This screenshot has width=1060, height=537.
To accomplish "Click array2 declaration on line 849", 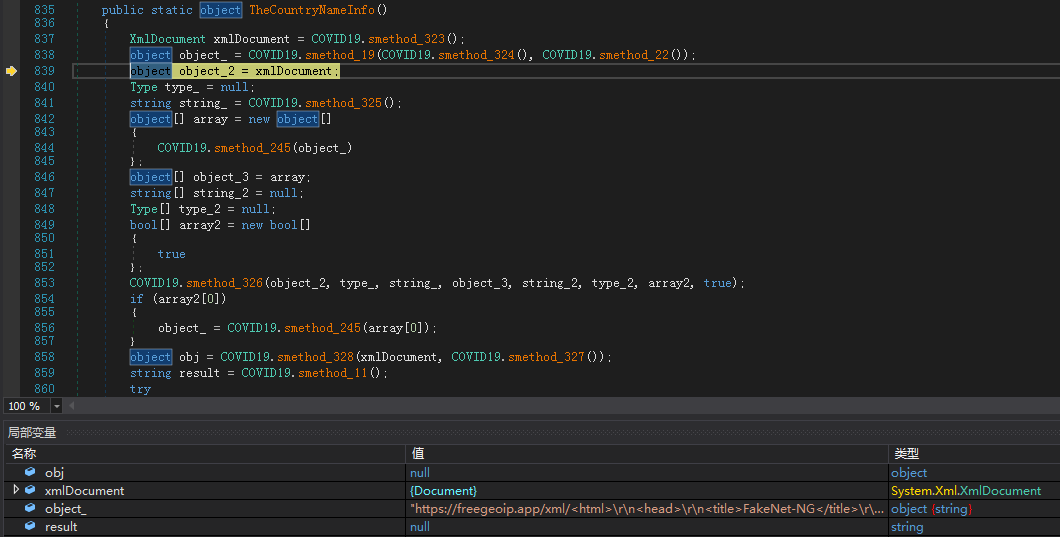I will tap(200, 225).
